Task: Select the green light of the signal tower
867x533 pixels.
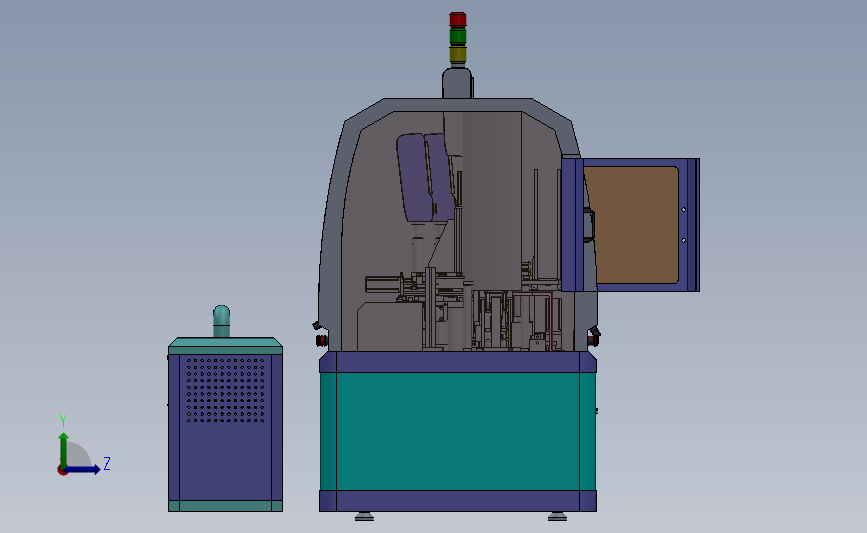Action: click(x=458, y=36)
